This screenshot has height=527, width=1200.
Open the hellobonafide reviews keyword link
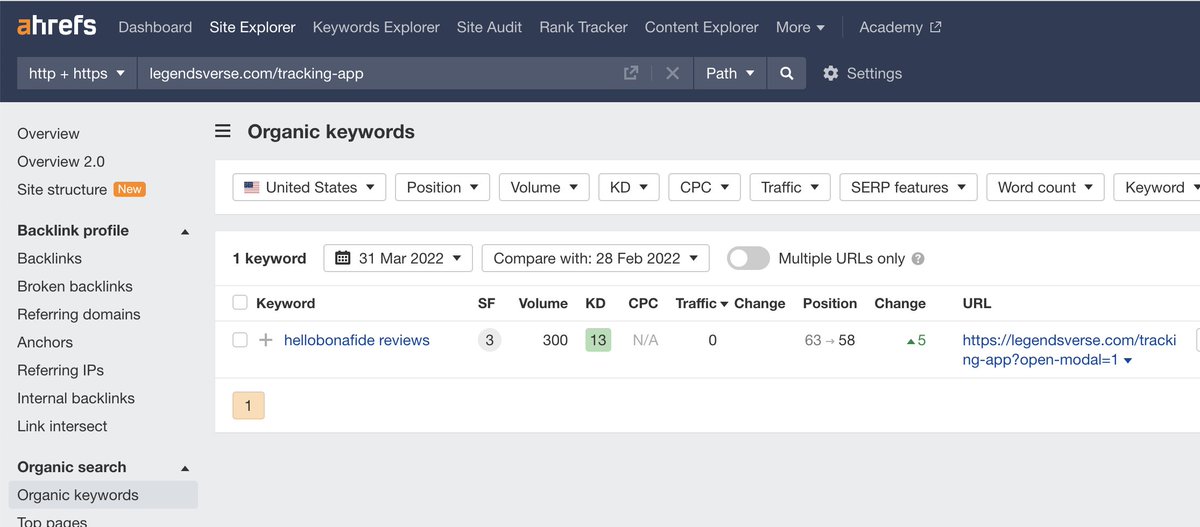point(357,340)
